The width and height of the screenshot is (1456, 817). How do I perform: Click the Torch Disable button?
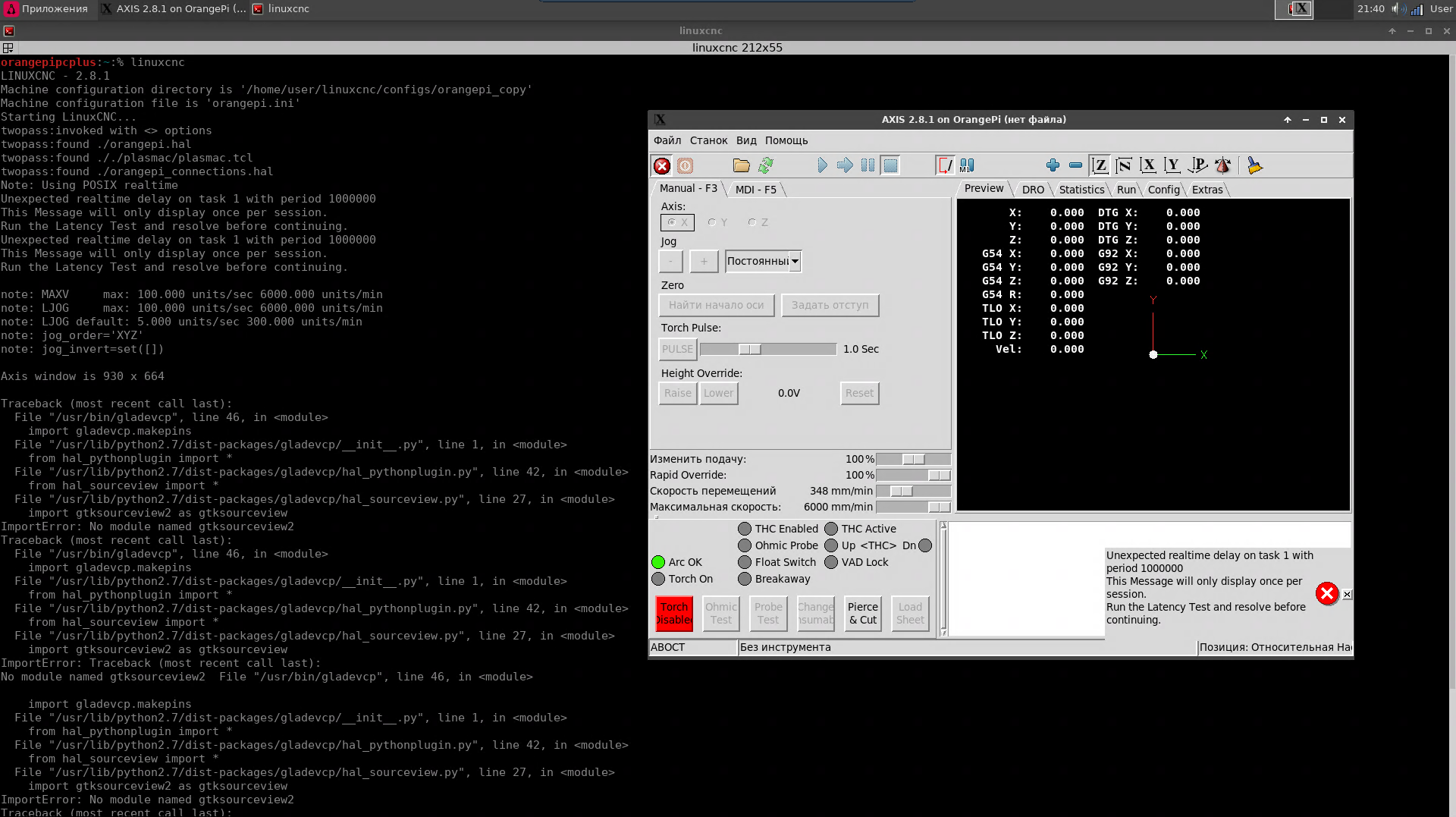pyautogui.click(x=674, y=614)
